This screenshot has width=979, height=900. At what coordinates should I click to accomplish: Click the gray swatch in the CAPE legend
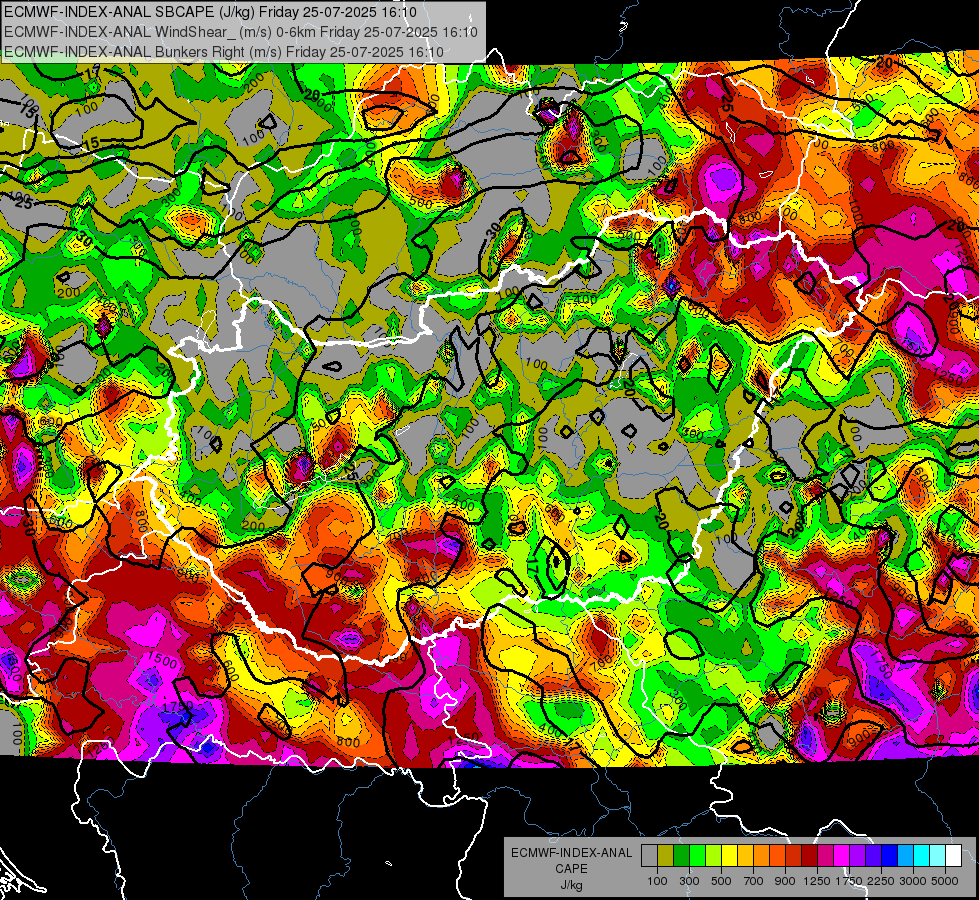tap(649, 855)
